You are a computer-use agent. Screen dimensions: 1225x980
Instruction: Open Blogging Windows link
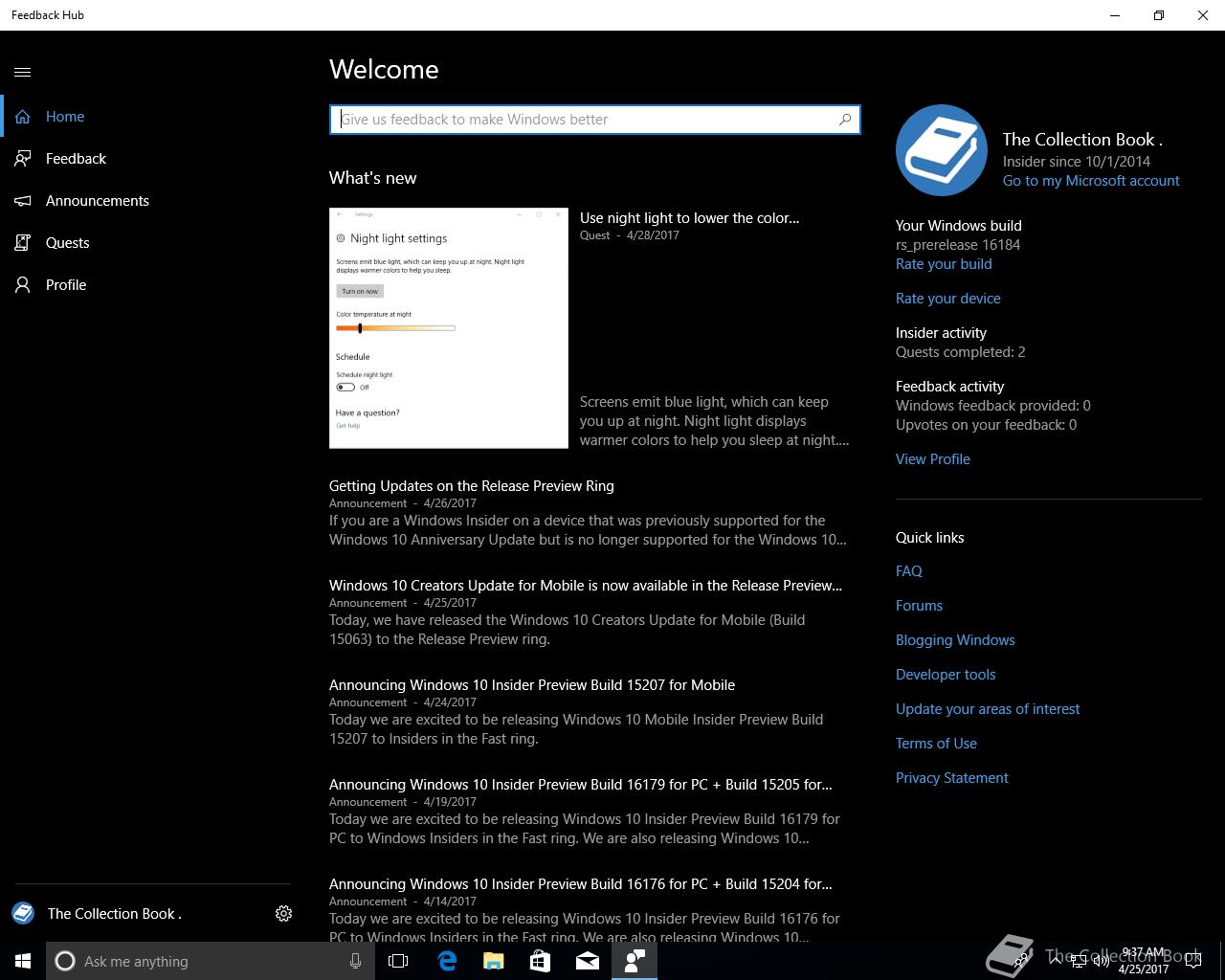click(x=955, y=640)
